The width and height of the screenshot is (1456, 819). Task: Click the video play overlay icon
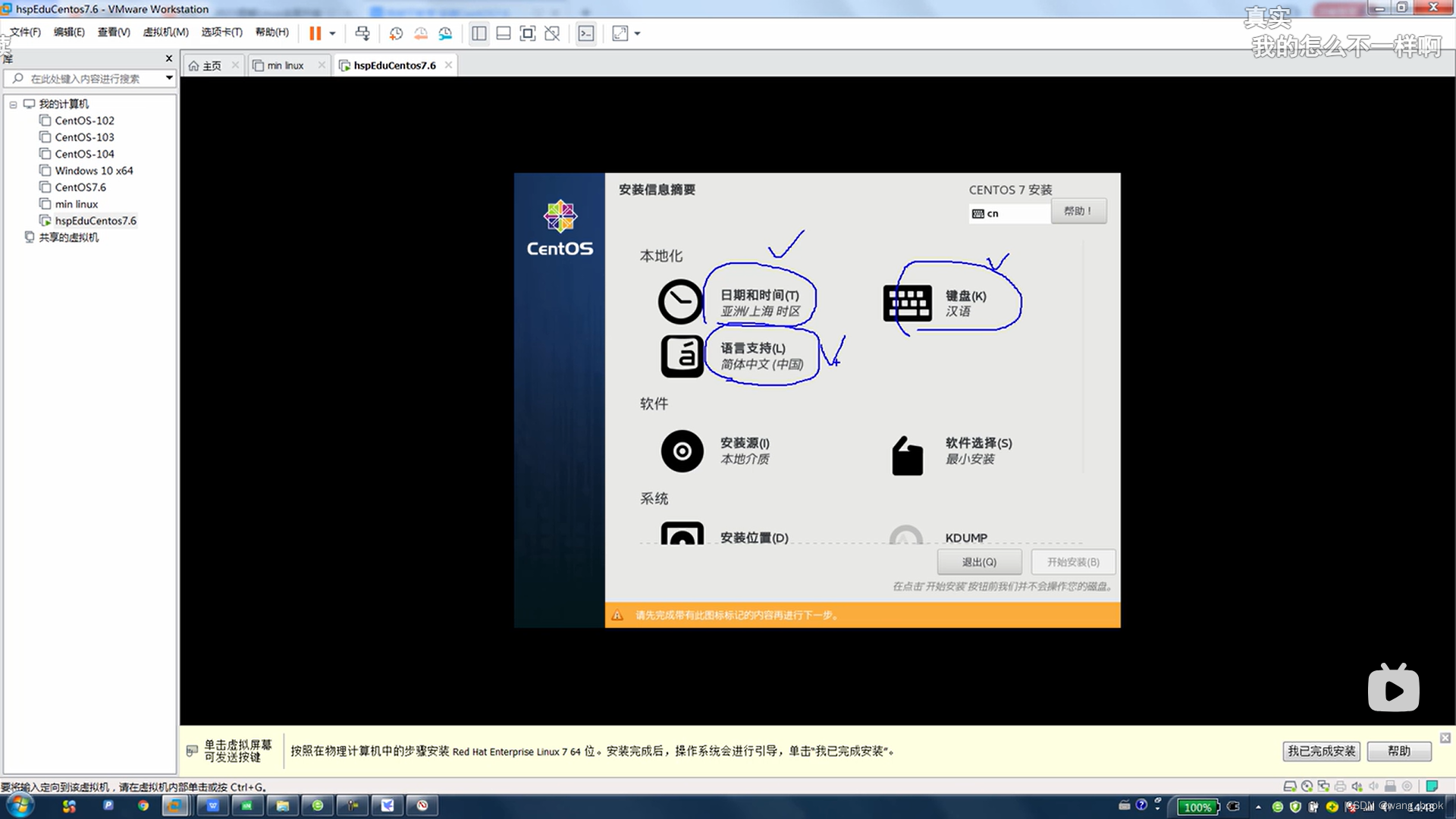pos(1394,689)
